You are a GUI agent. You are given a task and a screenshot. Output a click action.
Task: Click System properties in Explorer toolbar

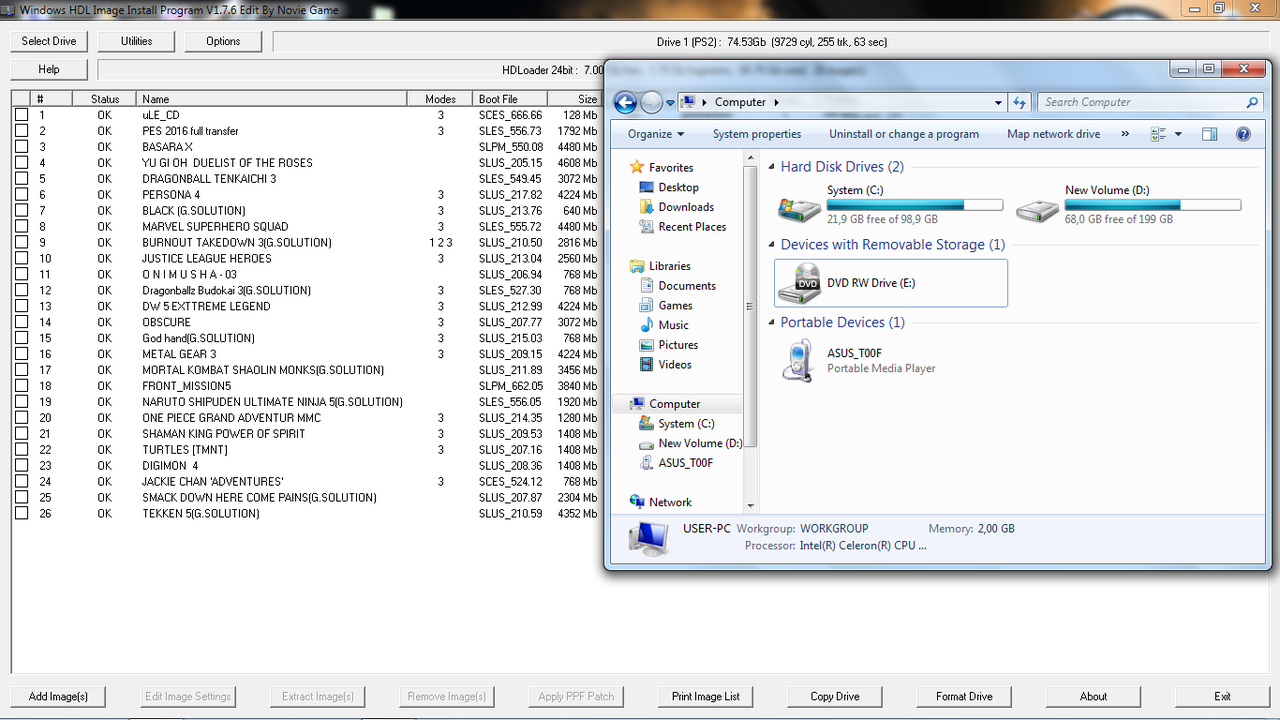pyautogui.click(x=757, y=134)
